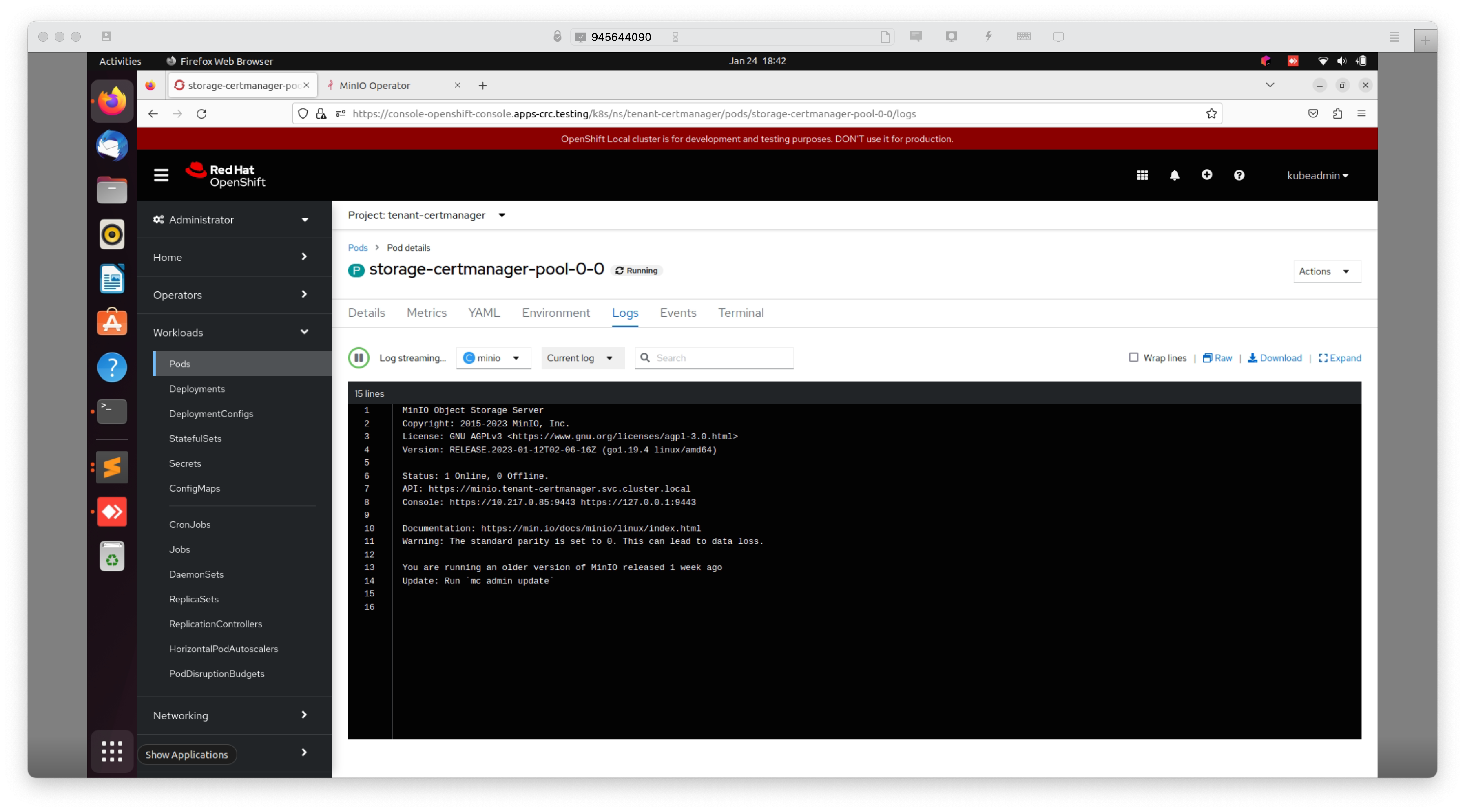The width and height of the screenshot is (1465, 812).
Task: Switch to the Events tab
Action: click(x=678, y=313)
